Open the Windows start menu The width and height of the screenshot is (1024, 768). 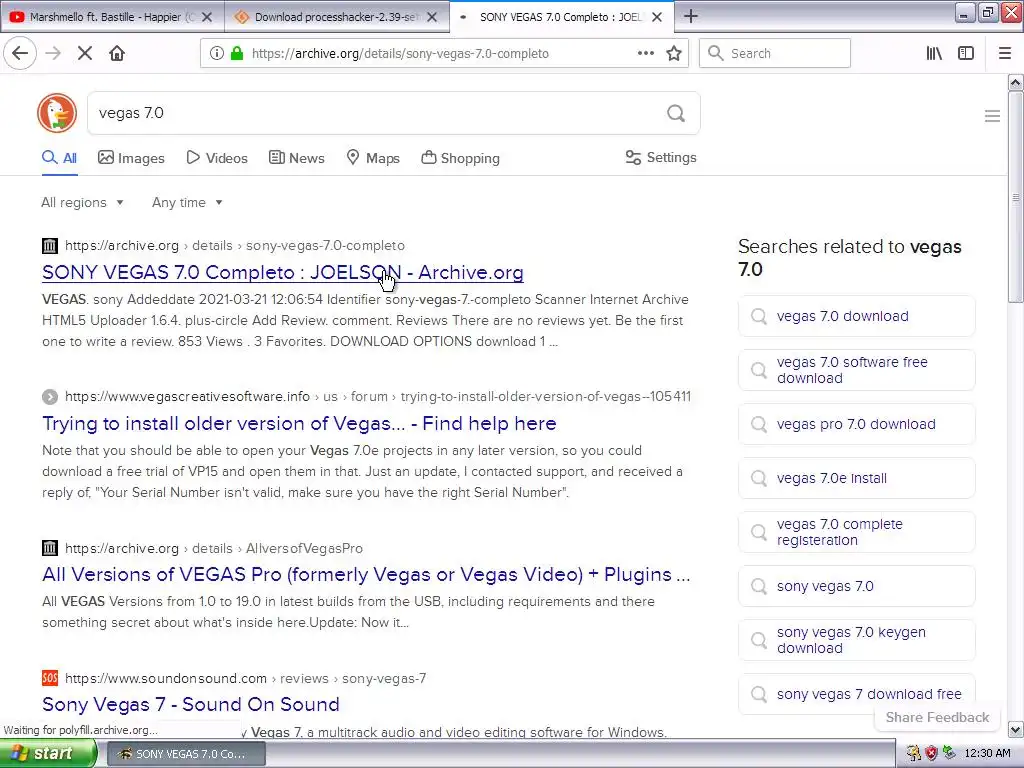48,754
